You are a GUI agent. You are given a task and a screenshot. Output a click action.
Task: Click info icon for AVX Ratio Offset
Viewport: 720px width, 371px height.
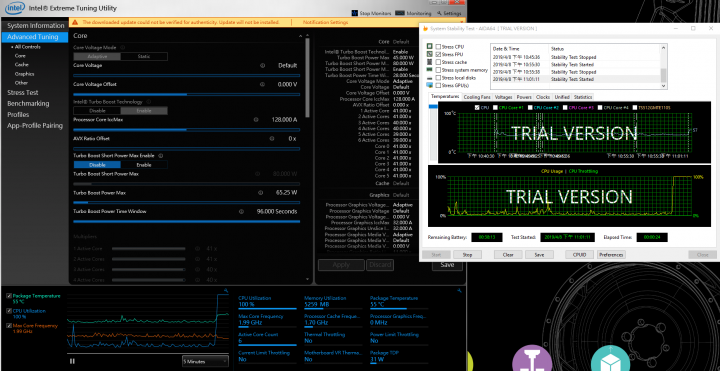pos(272,138)
